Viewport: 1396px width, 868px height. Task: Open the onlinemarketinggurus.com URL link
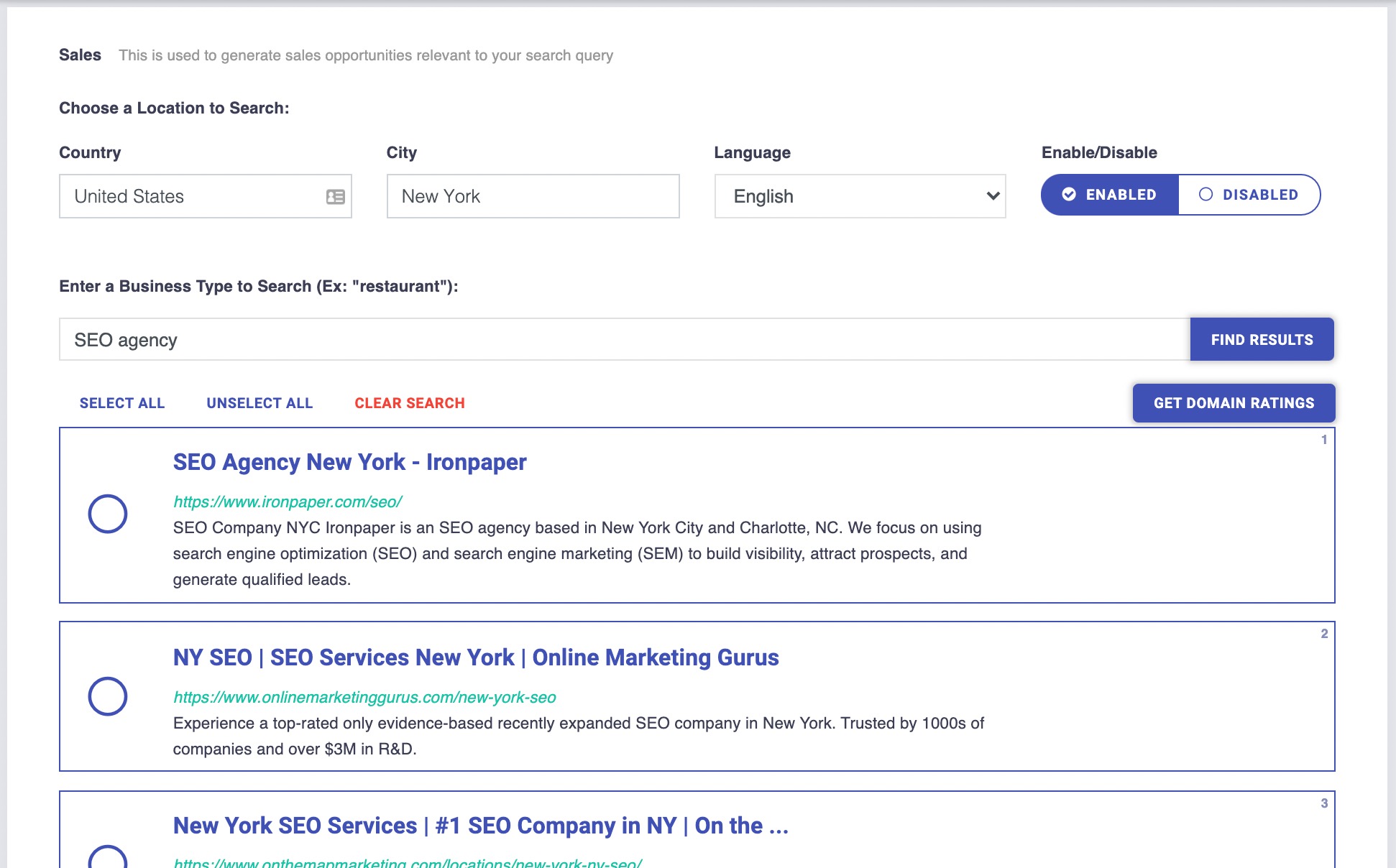(x=364, y=698)
